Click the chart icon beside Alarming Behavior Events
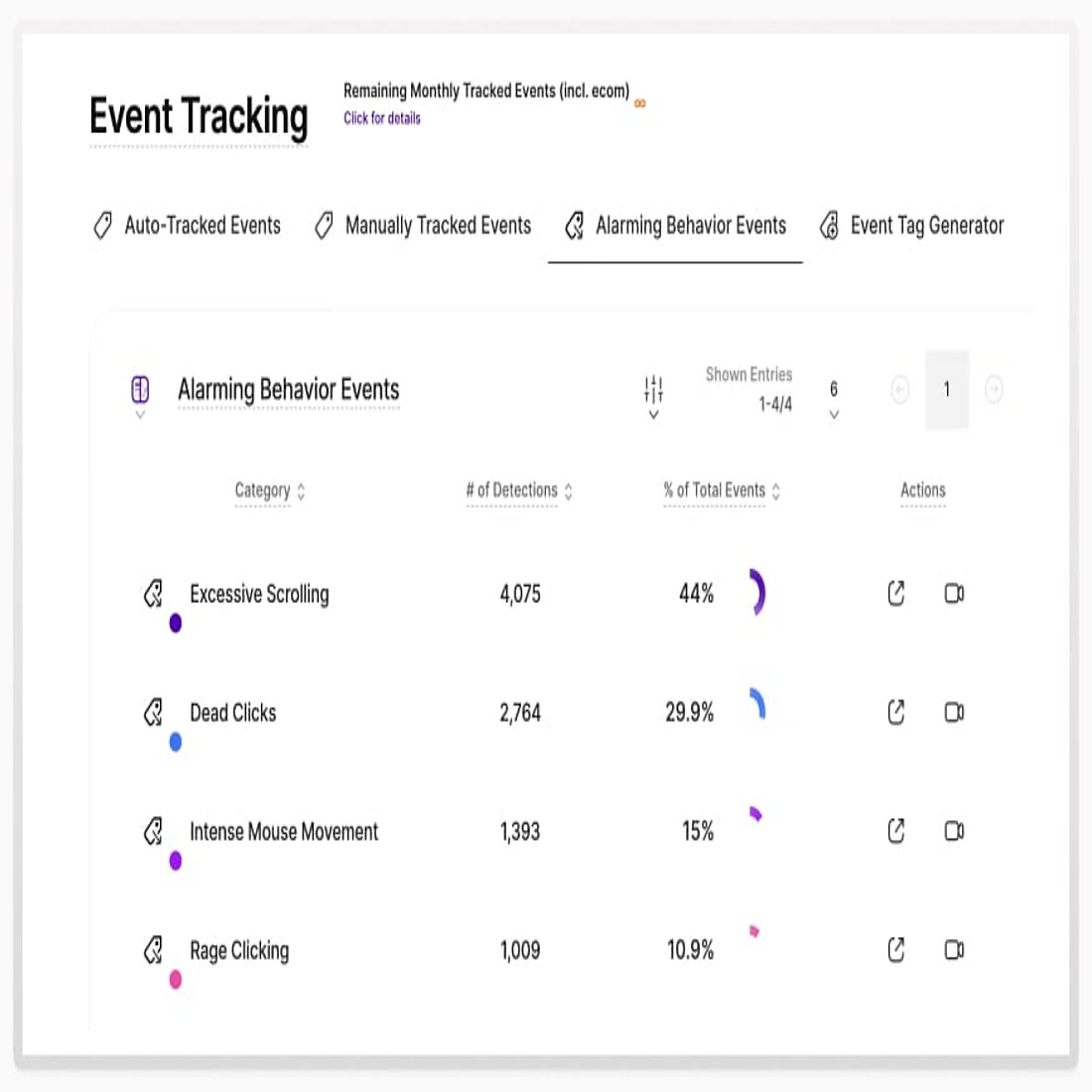The width and height of the screenshot is (1092, 1092). [x=140, y=387]
